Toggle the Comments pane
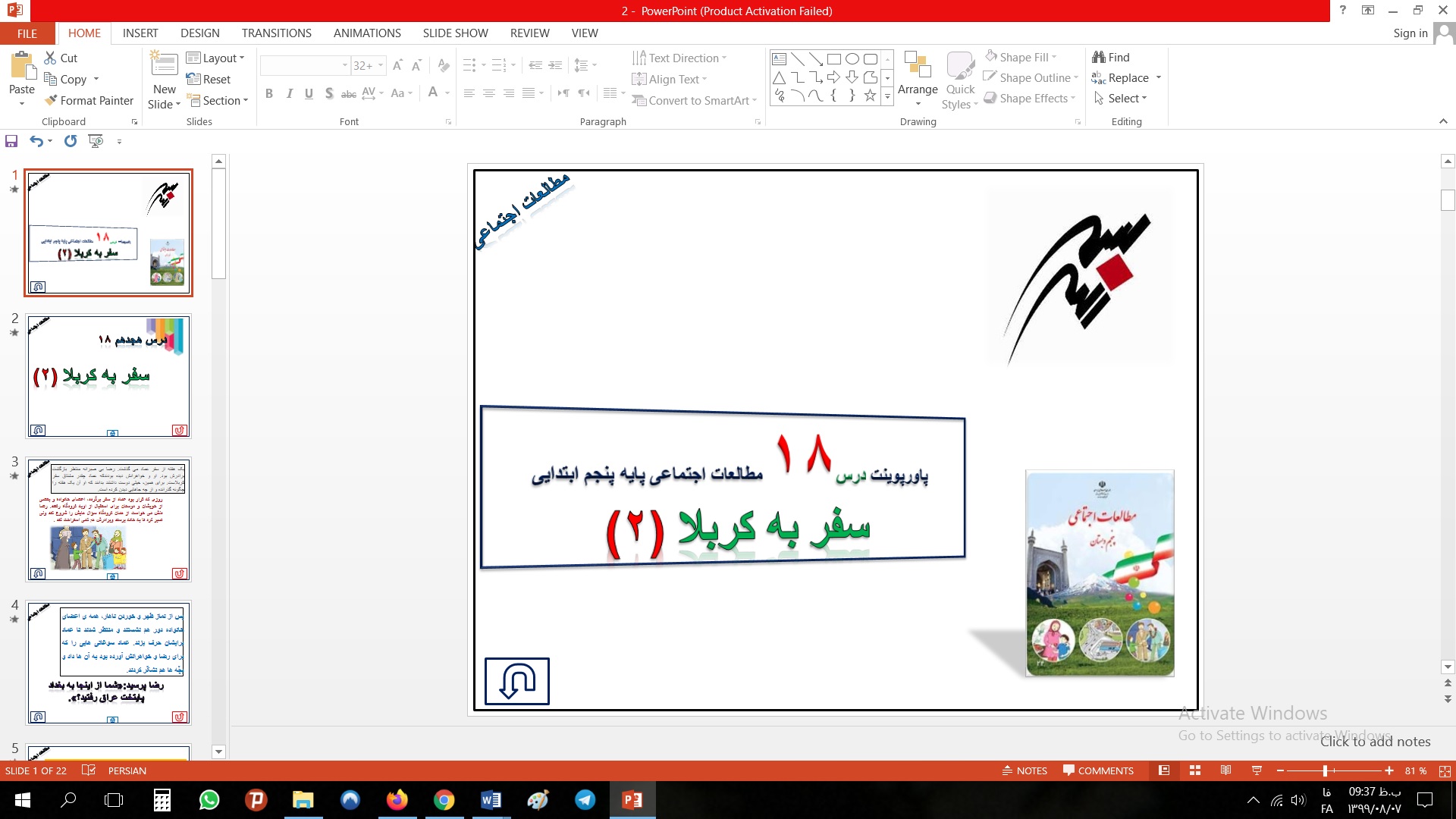The image size is (1456, 819). coord(1098,770)
